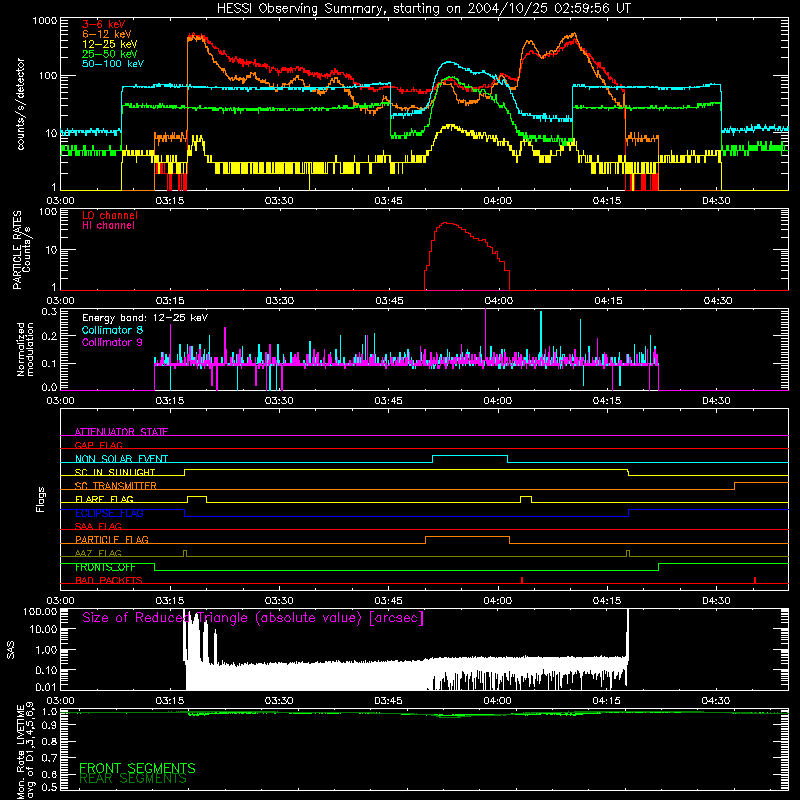Screen dimensions: 800x800
Task: Click the SC TRANSMITTER flag label
Action: pos(116,485)
